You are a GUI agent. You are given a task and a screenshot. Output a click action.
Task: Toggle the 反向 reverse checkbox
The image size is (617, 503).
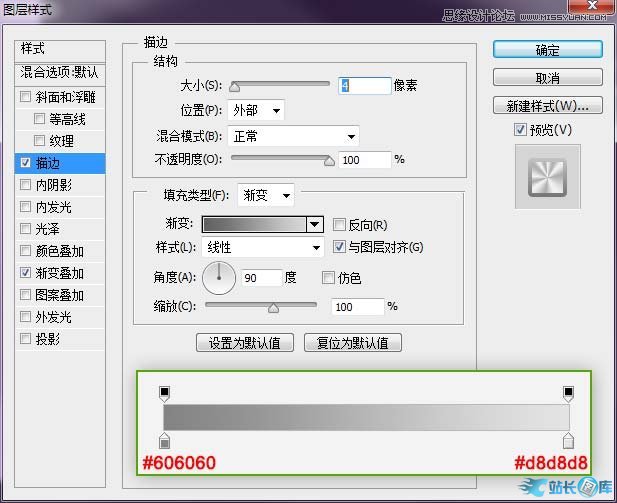340,225
